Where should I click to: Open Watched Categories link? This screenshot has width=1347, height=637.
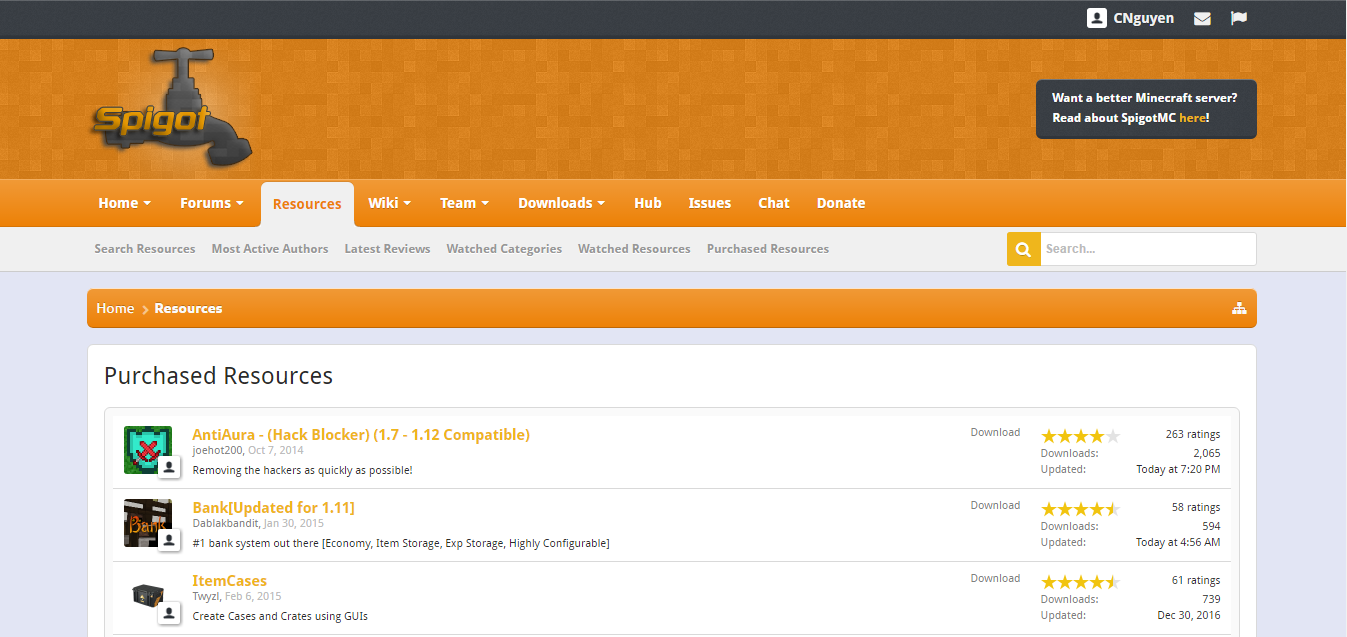pyautogui.click(x=504, y=249)
